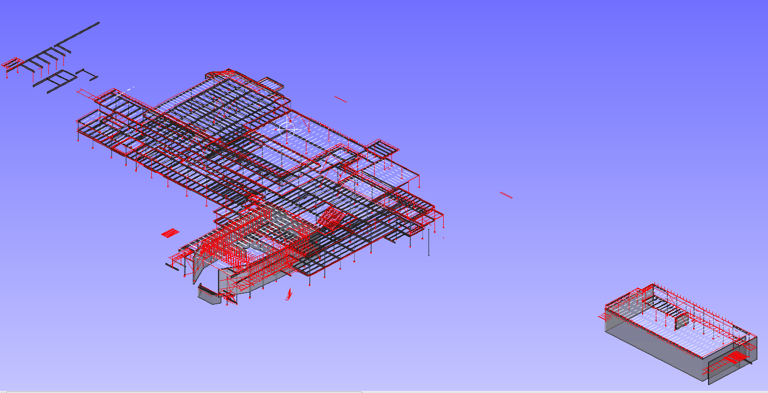
Task: Select the small grey building at bottom right
Action: (x=678, y=334)
